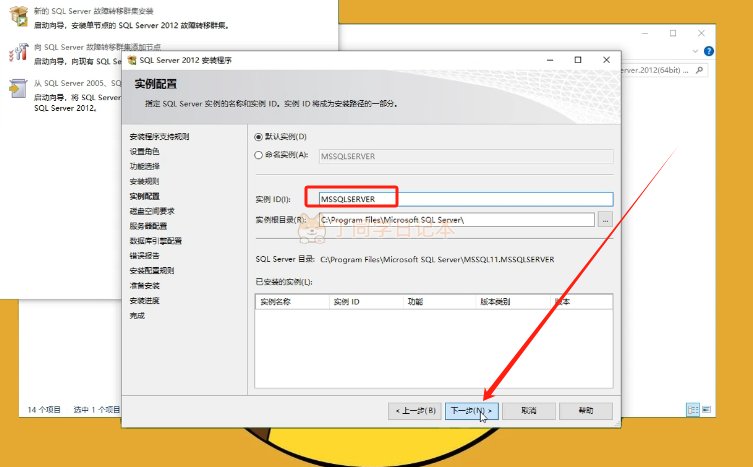753x467 pixels.
Task: Click the 功能 column header
Action: coord(439,302)
